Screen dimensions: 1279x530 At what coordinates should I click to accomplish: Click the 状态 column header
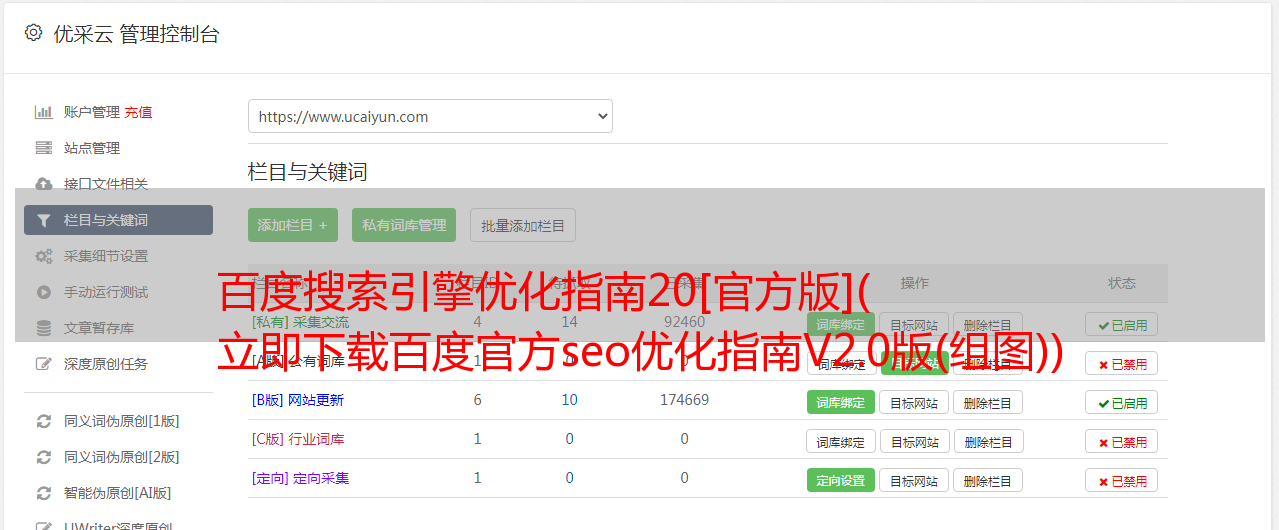(1122, 283)
